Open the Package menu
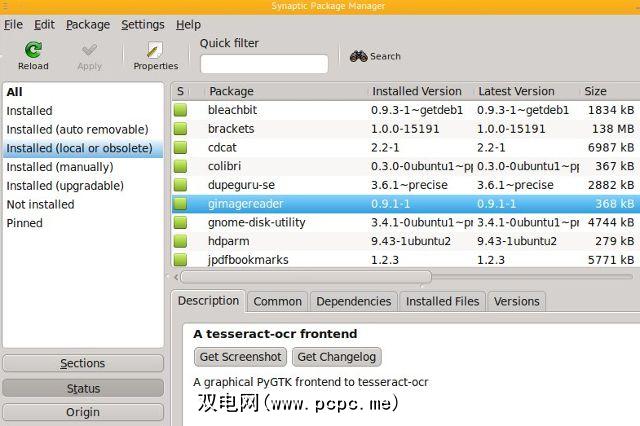 pos(88,24)
